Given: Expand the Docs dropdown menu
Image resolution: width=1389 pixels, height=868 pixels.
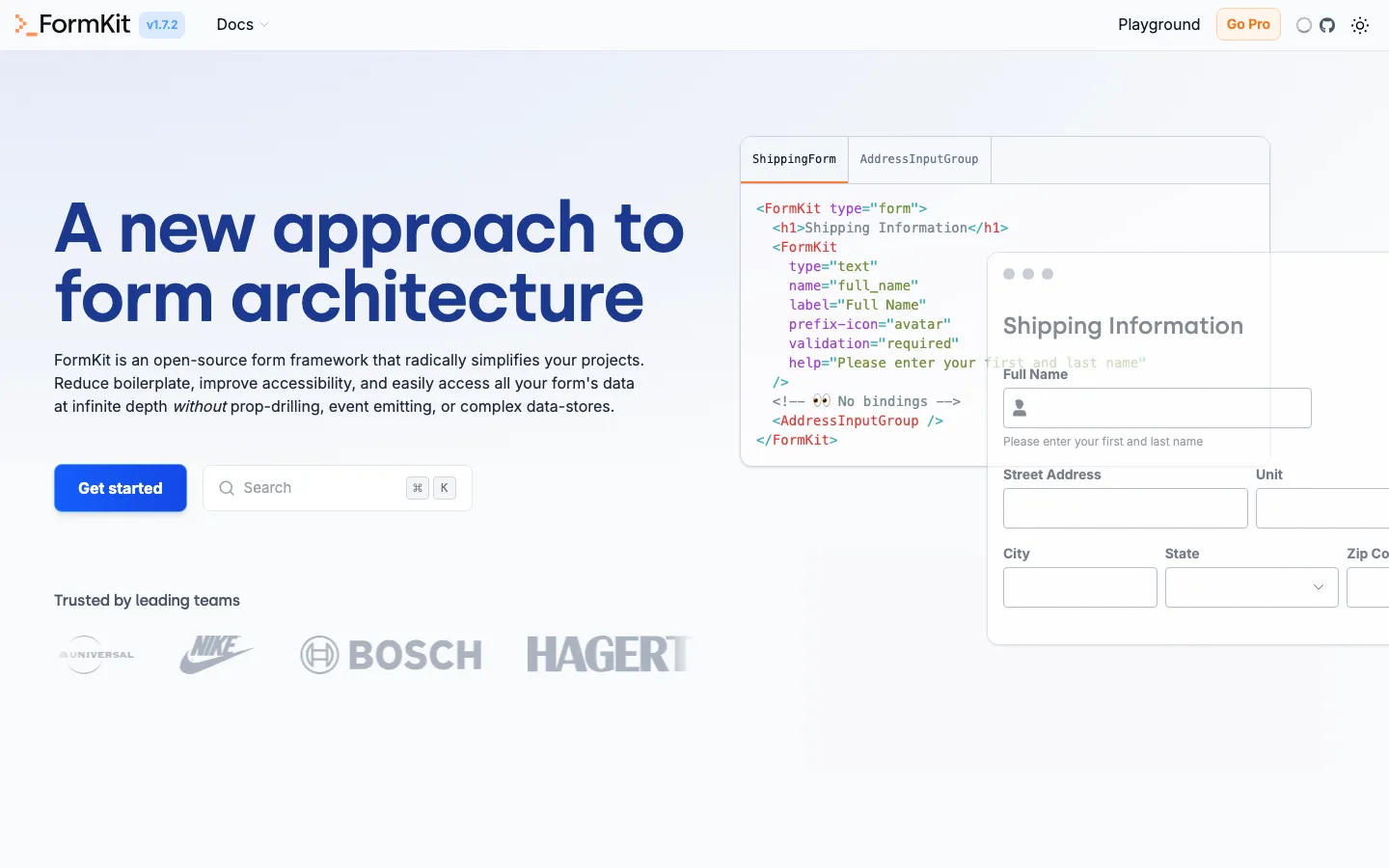Looking at the screenshot, I should (242, 24).
